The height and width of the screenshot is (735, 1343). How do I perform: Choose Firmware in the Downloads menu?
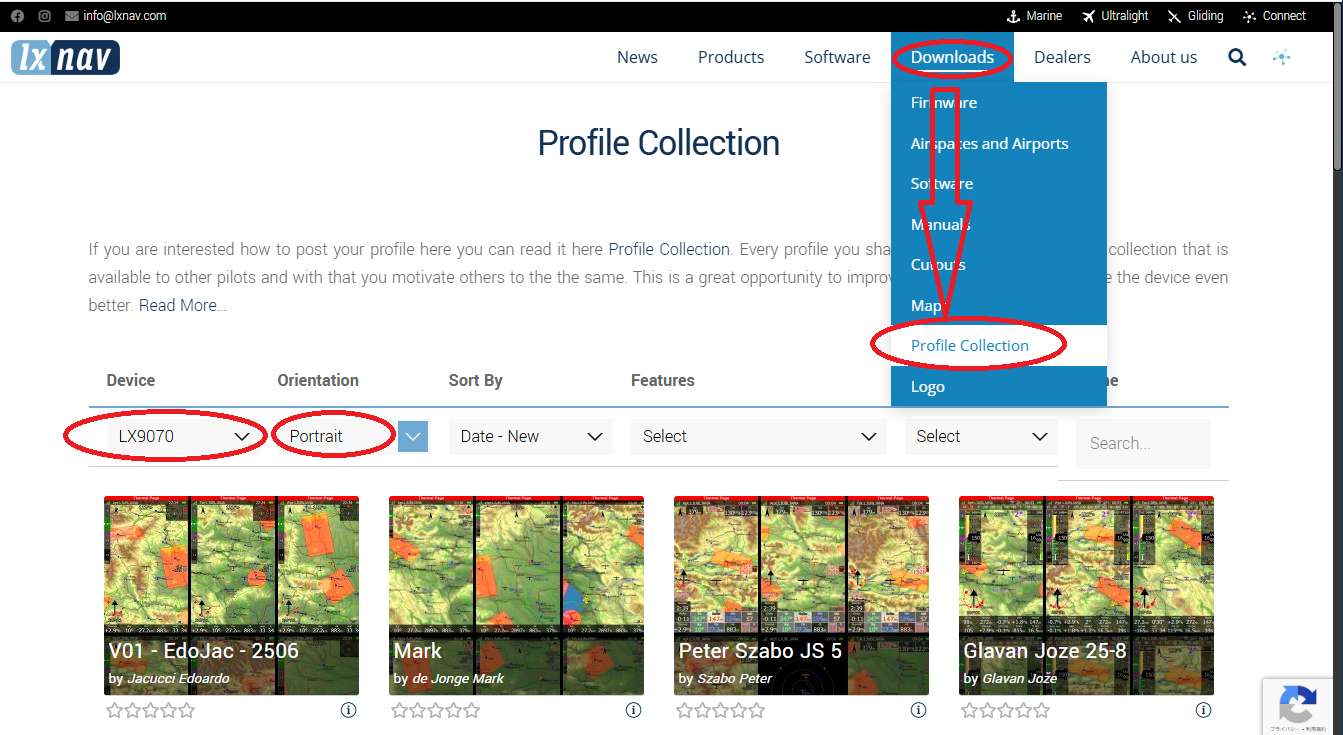[943, 103]
